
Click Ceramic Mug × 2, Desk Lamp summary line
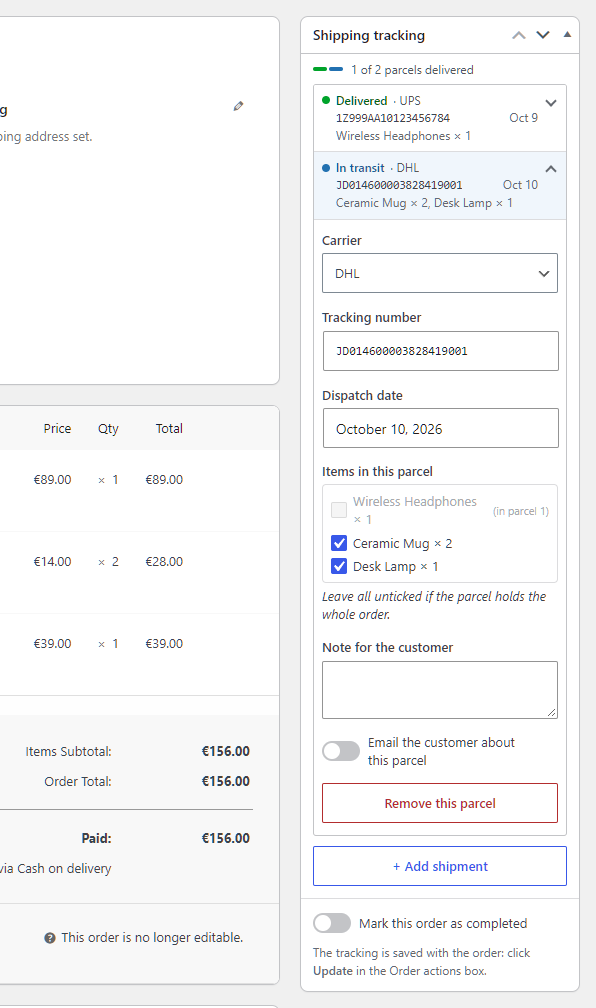(424, 203)
